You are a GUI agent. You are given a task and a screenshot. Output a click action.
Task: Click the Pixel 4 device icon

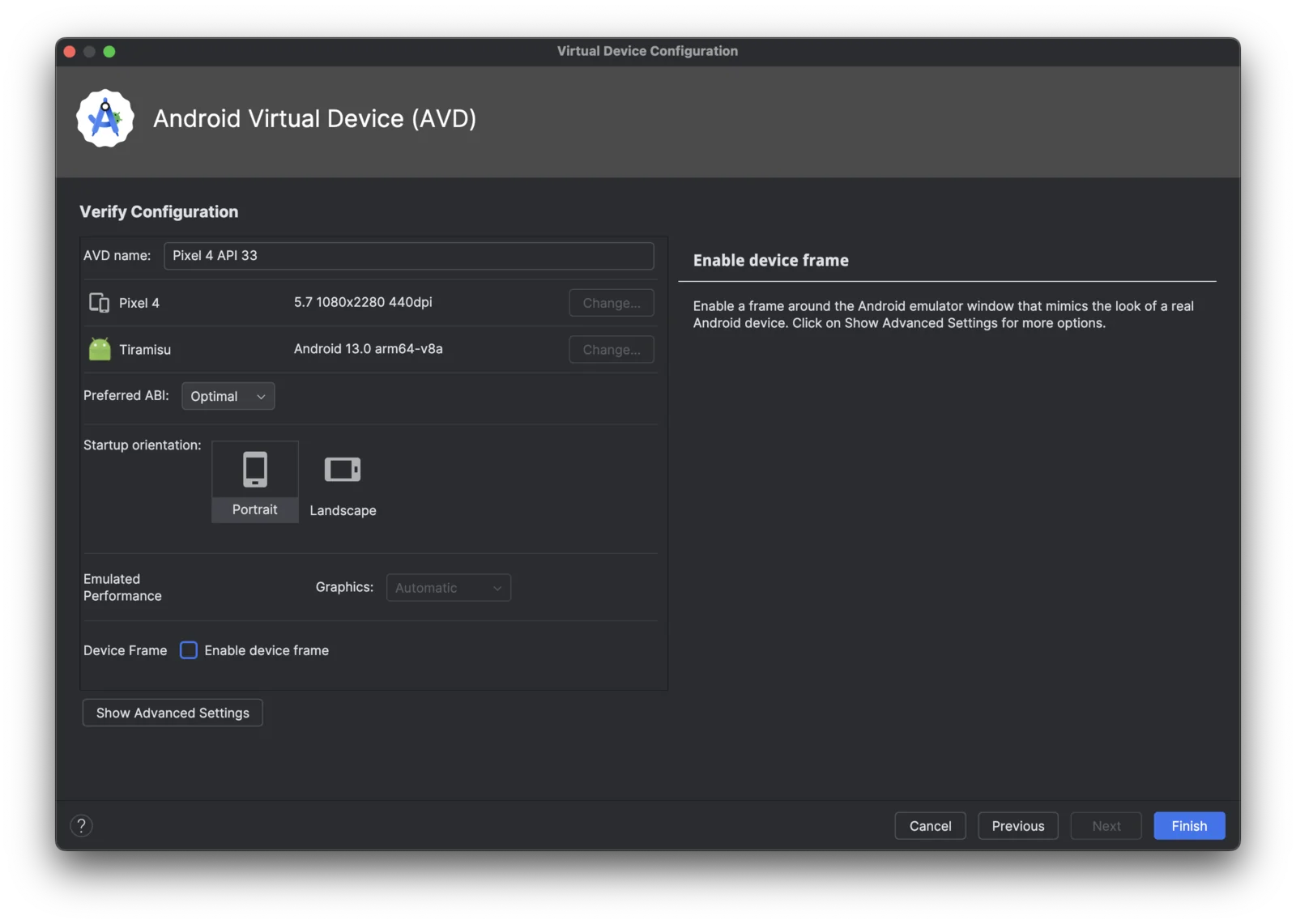click(x=99, y=303)
